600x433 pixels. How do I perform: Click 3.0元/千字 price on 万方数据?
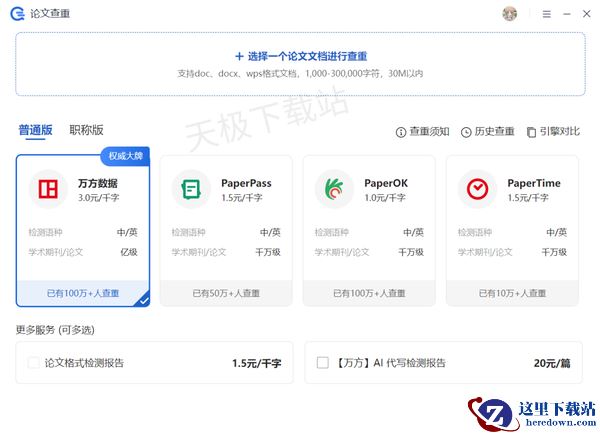tap(99, 198)
